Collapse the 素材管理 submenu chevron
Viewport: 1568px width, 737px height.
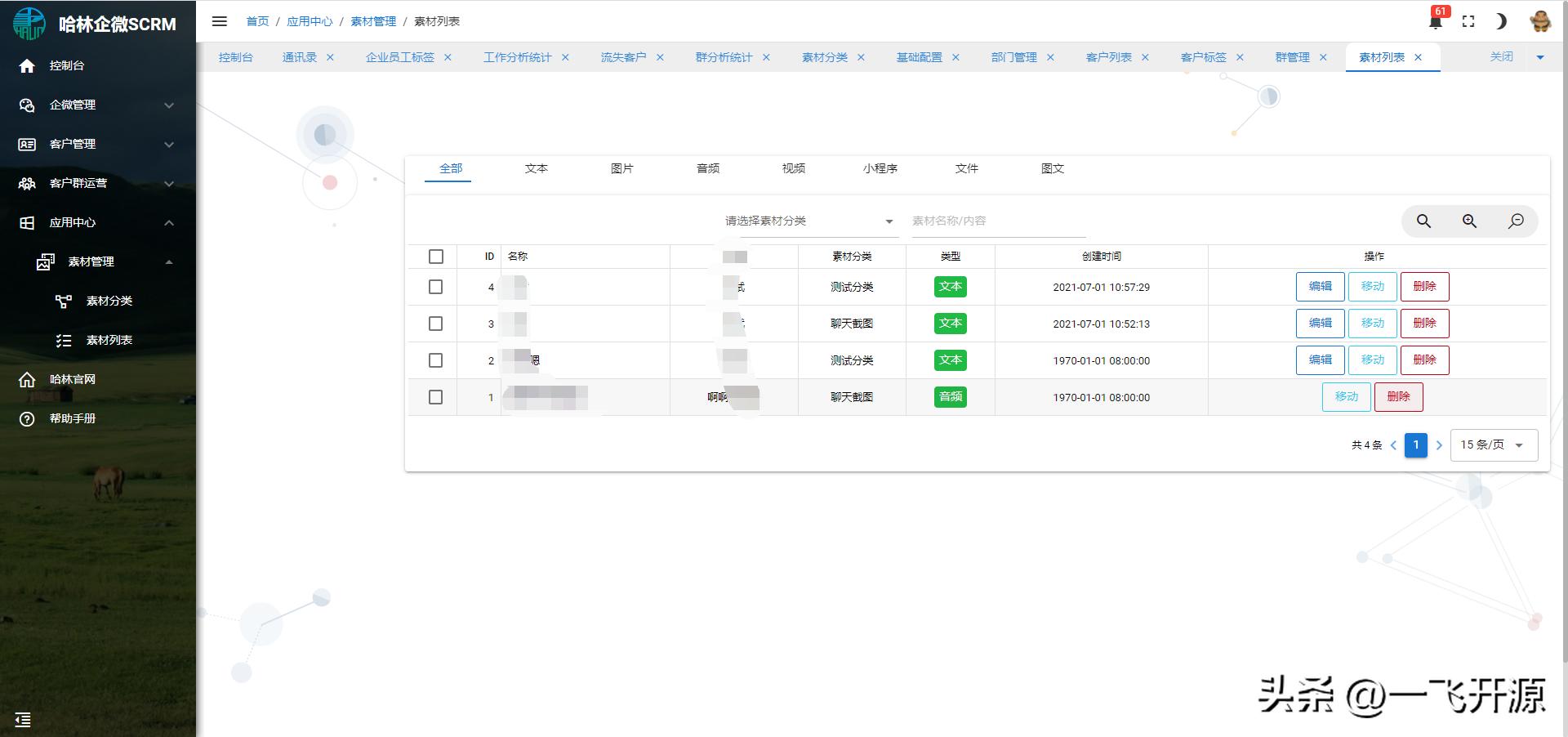[169, 261]
